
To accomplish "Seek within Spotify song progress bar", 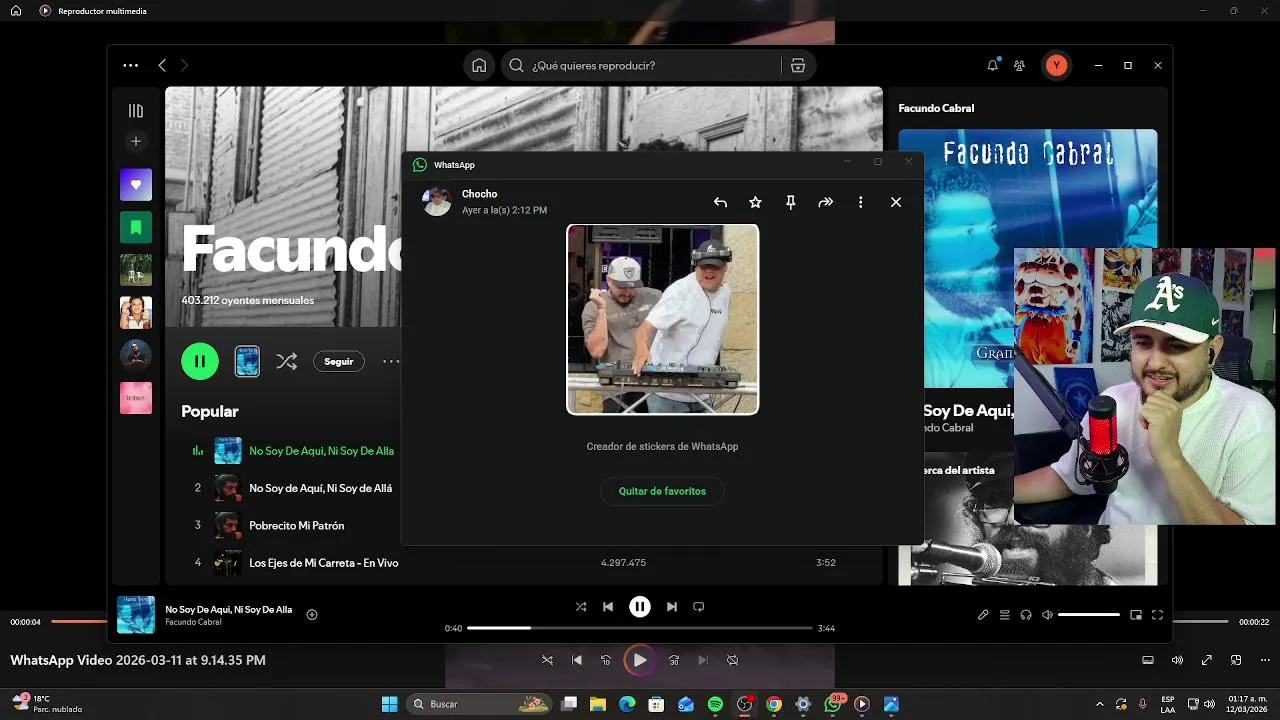I will [640, 628].
